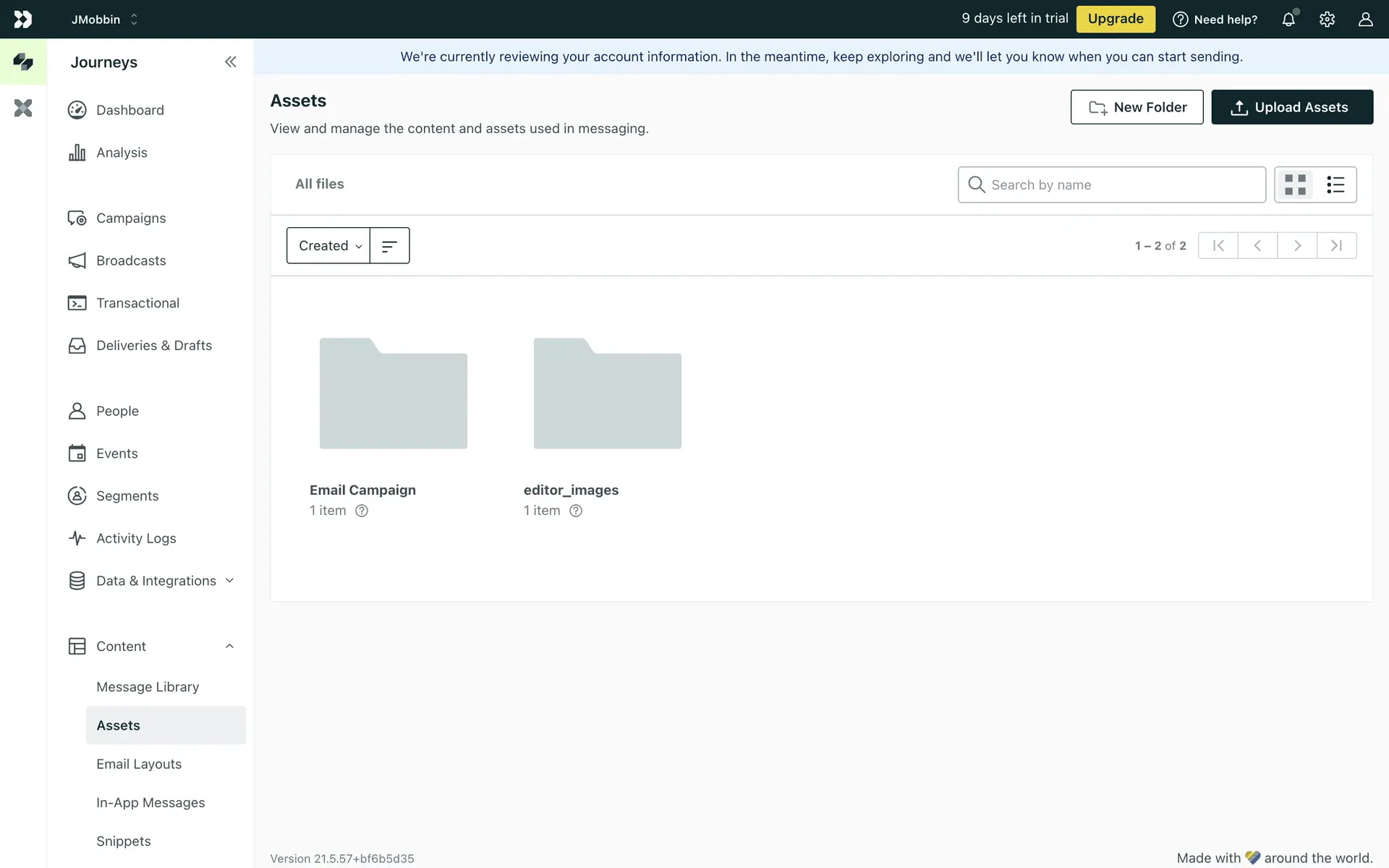
Task: Click the sort direction icon beside Created
Action: (x=389, y=246)
